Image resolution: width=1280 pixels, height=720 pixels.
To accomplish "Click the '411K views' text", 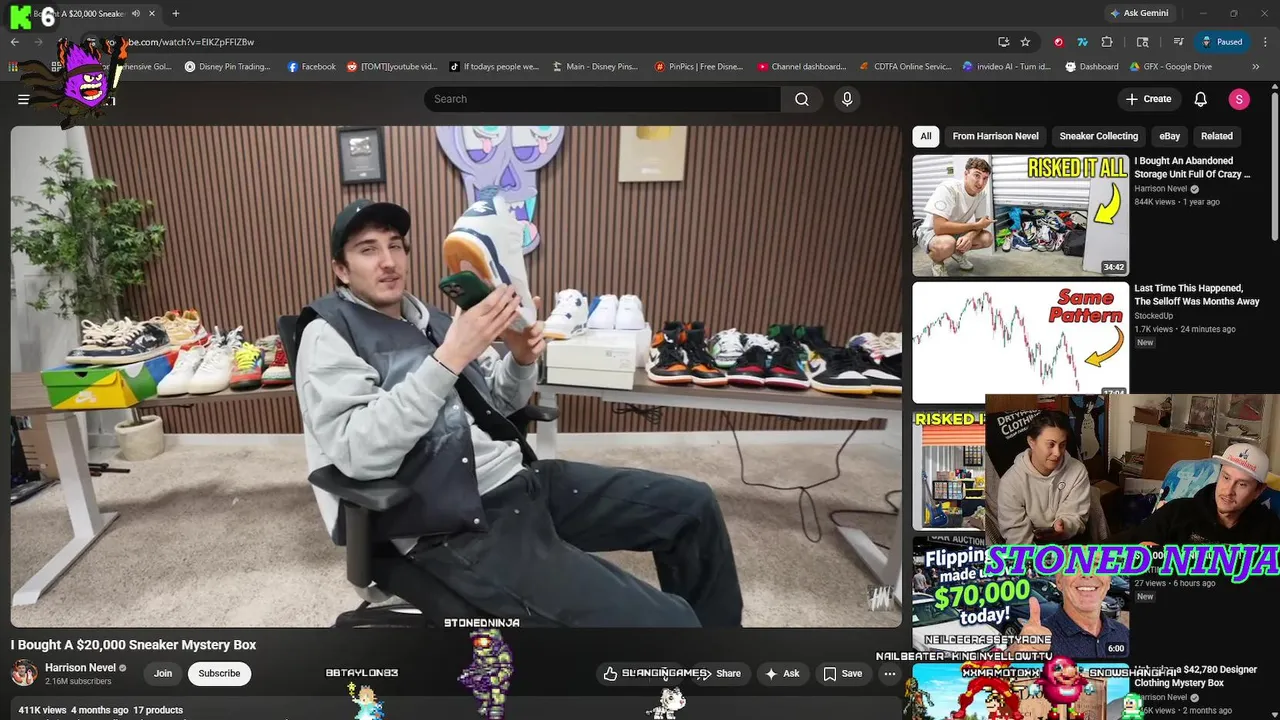I will [x=42, y=710].
